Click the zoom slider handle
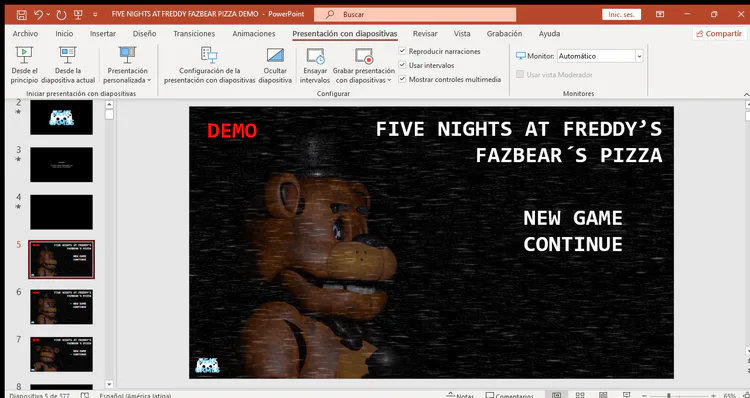Viewport: 750px width, 398px height. [x=669, y=396]
